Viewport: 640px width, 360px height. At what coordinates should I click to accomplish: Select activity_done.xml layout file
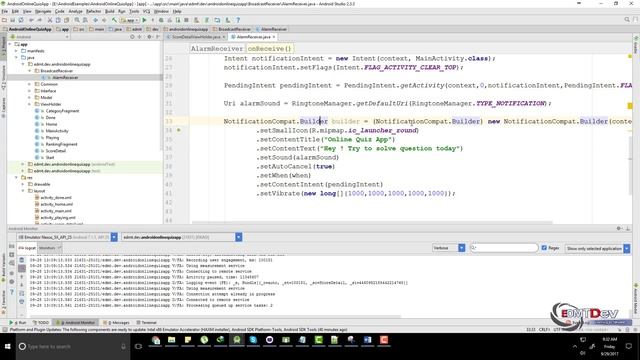pos(56,198)
